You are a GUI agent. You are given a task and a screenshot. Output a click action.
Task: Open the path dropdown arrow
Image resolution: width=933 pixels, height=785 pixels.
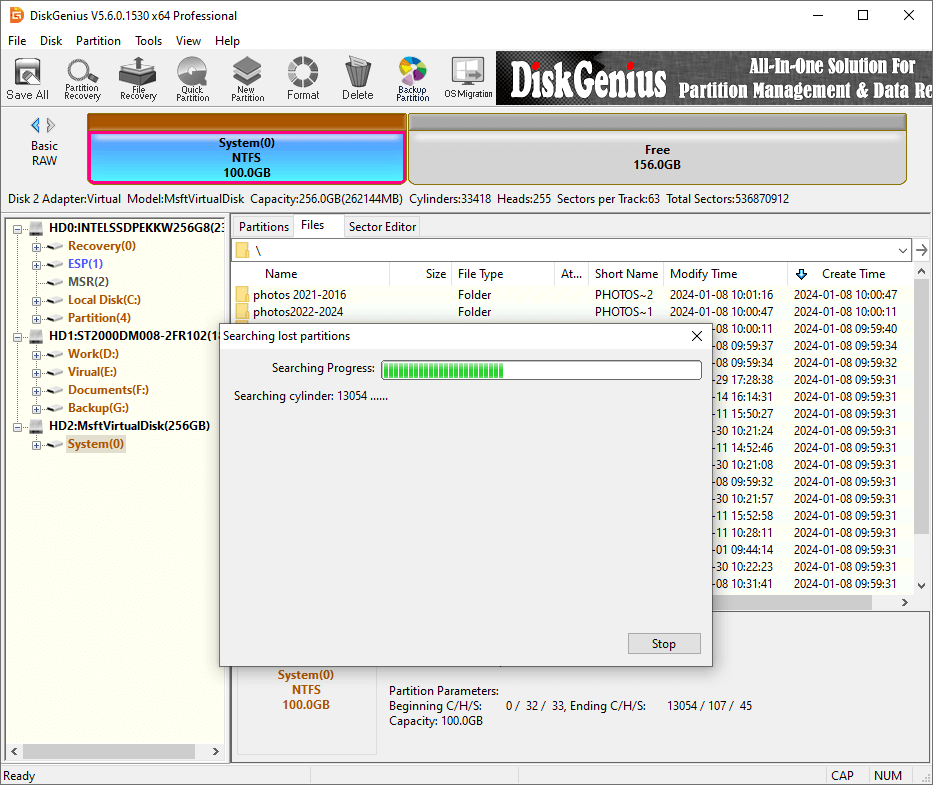(903, 250)
